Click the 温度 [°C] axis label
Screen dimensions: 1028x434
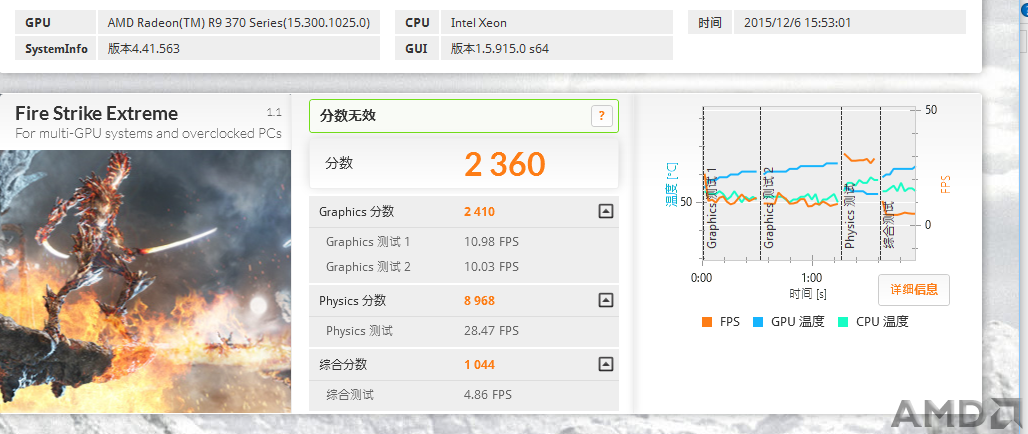tap(672, 186)
